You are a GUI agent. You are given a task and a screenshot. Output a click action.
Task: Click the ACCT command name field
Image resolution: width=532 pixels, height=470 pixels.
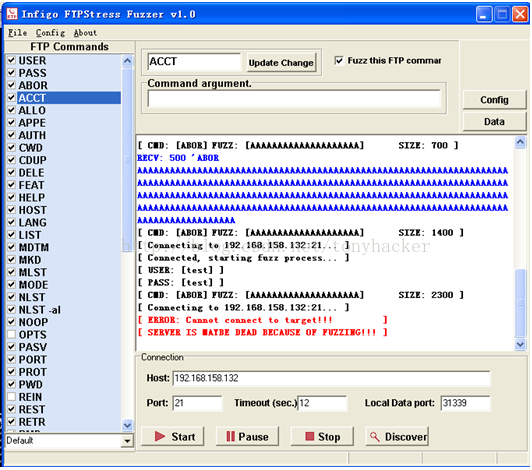(194, 61)
